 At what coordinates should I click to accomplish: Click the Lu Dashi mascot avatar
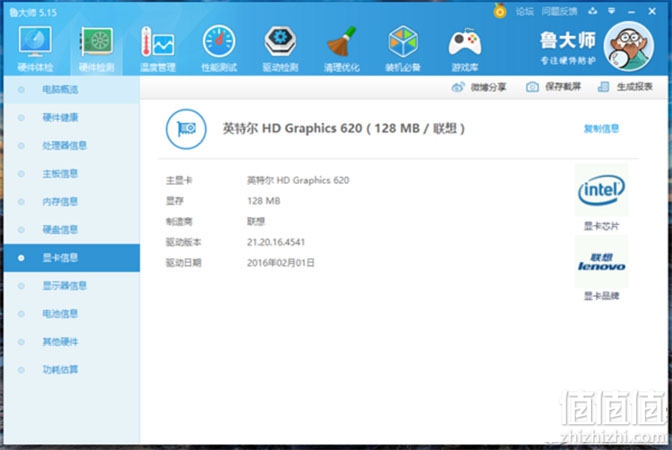(629, 46)
